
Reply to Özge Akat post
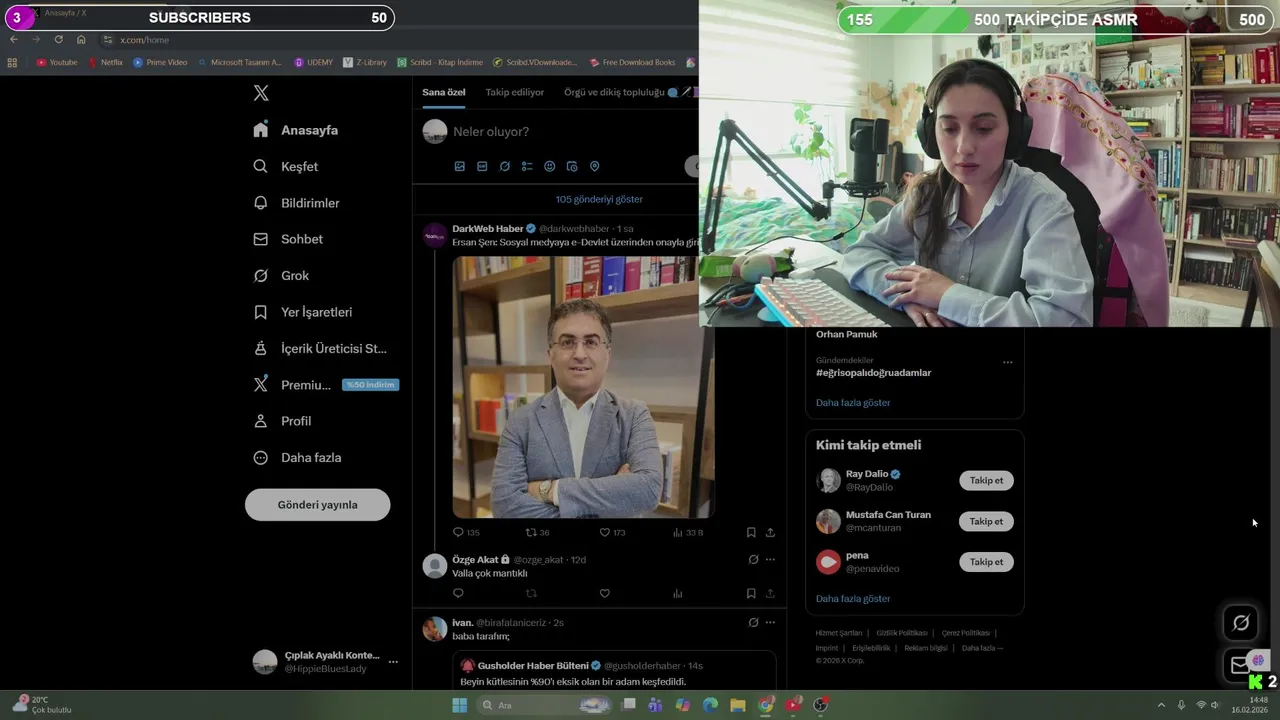458,594
